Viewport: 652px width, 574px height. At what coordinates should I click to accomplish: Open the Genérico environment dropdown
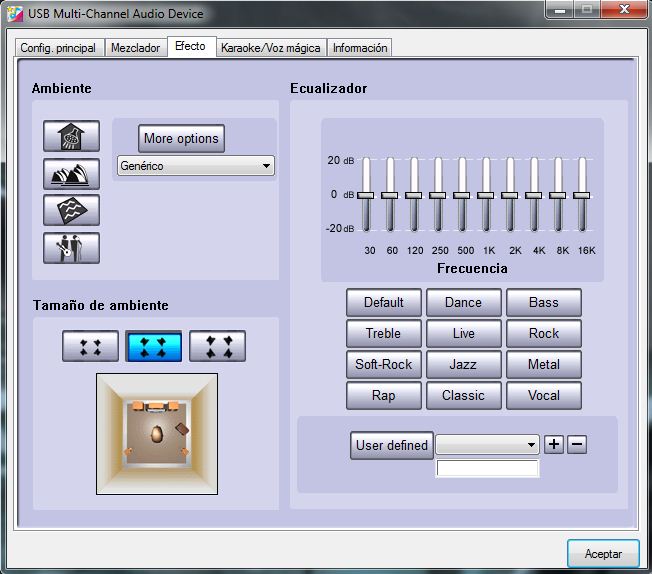(x=195, y=166)
